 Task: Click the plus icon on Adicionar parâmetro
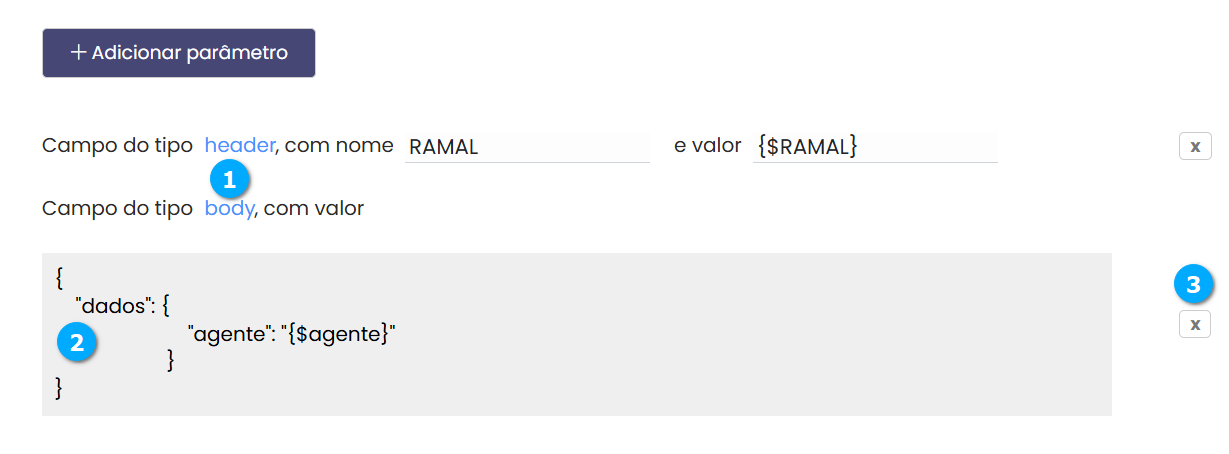pos(78,53)
